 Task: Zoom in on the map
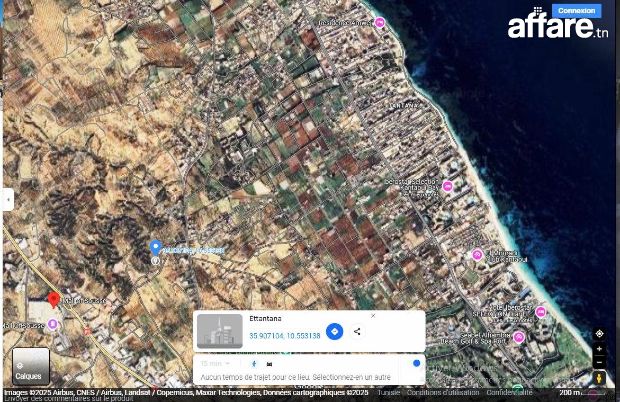(x=599, y=349)
